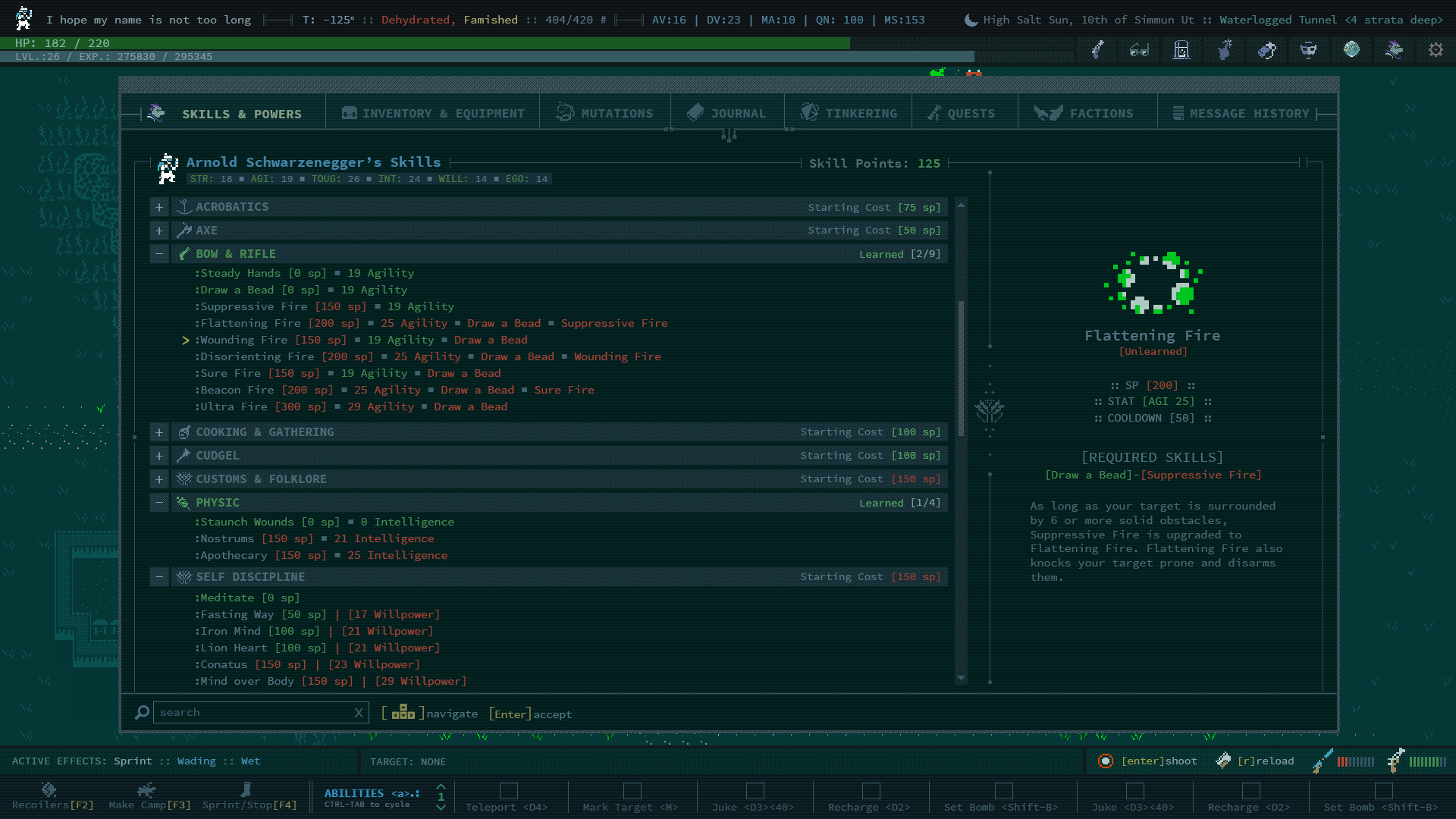Expand the Cooking & Gathering category
Viewport: 1456px width, 819px height.
click(x=159, y=432)
